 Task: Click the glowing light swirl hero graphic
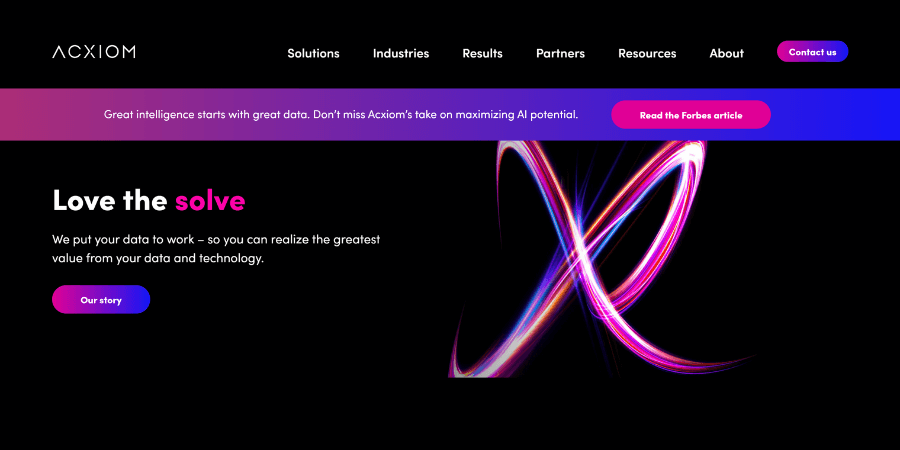(x=600, y=260)
